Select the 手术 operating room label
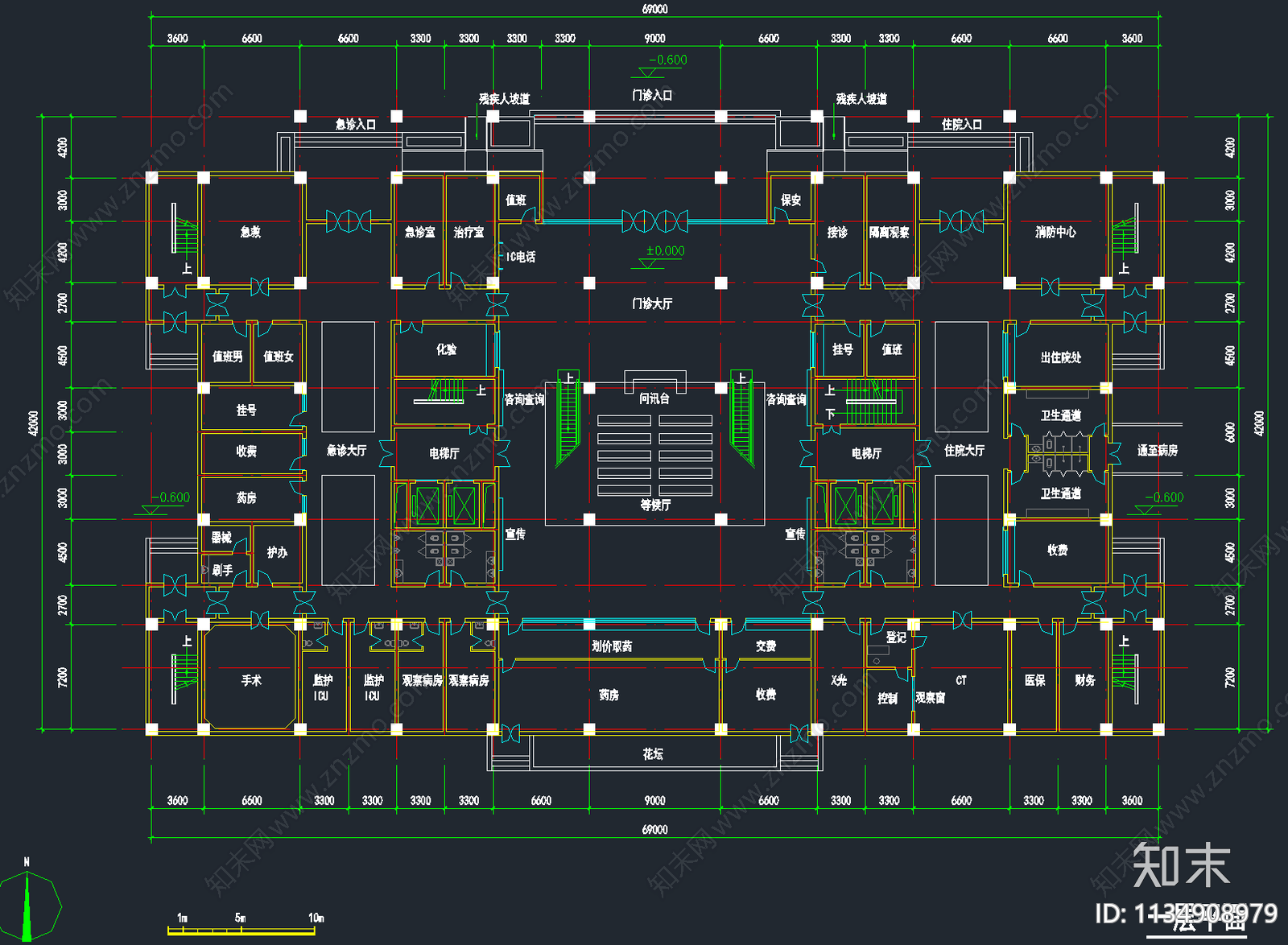 251,680
